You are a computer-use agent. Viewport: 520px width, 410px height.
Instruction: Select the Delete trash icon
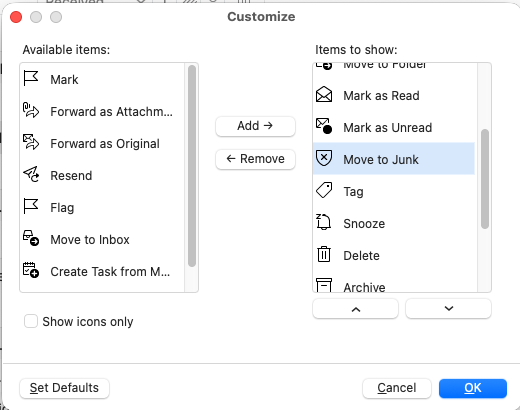[324, 254]
